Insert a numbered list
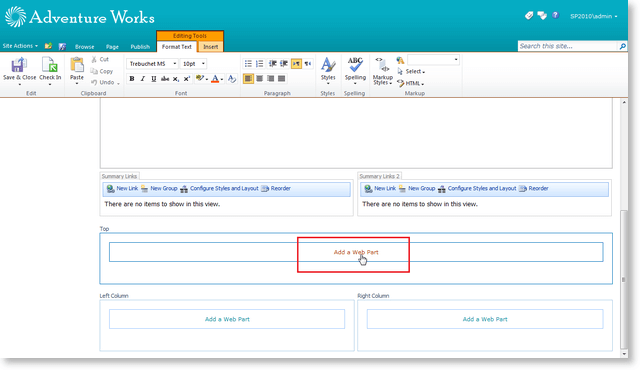The image size is (640, 370). coord(260,64)
